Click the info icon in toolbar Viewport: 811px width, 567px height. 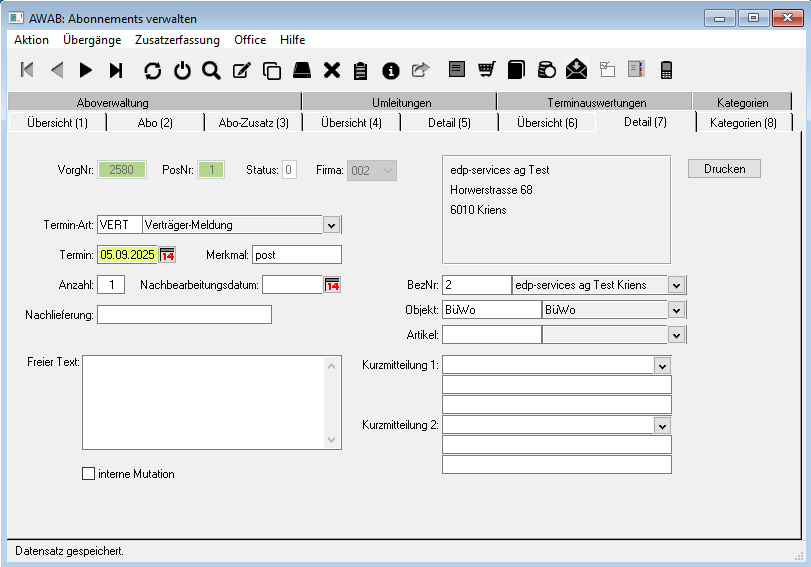coord(391,70)
